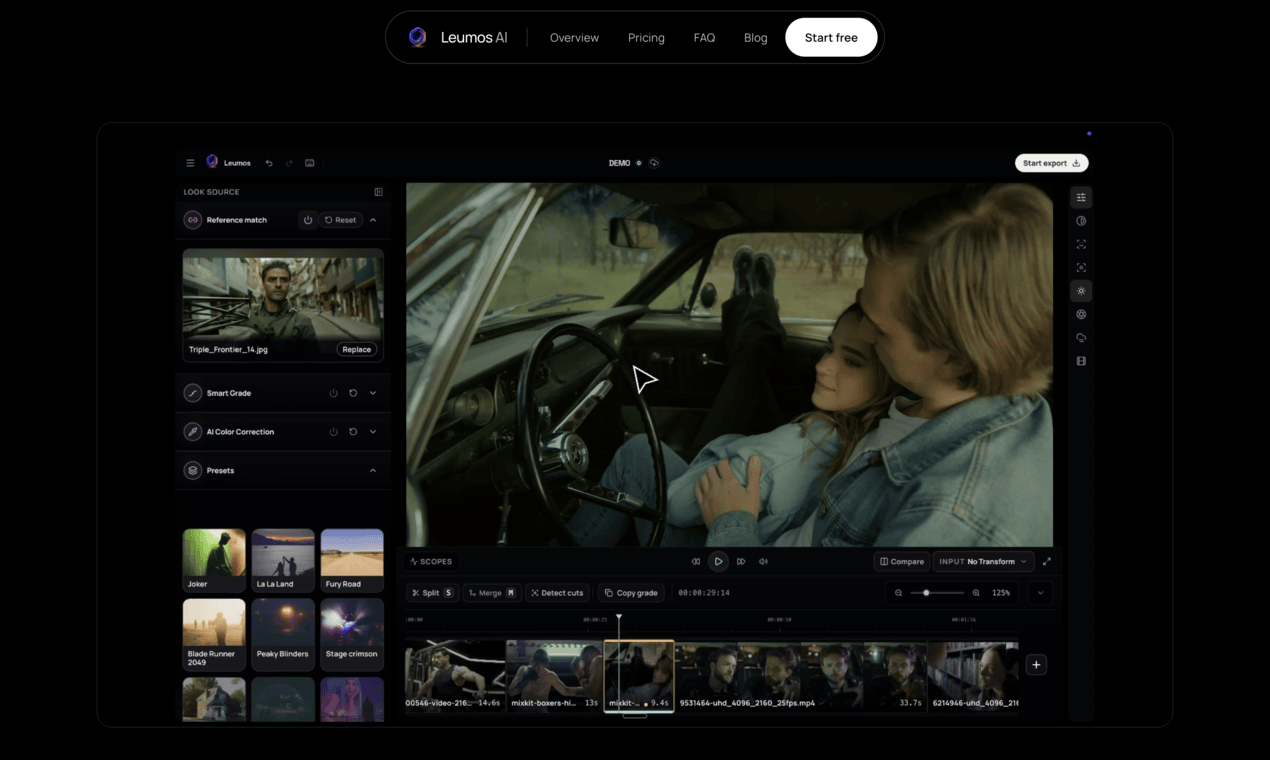Toggle the Compare view button
This screenshot has width=1270, height=760.
coord(902,562)
